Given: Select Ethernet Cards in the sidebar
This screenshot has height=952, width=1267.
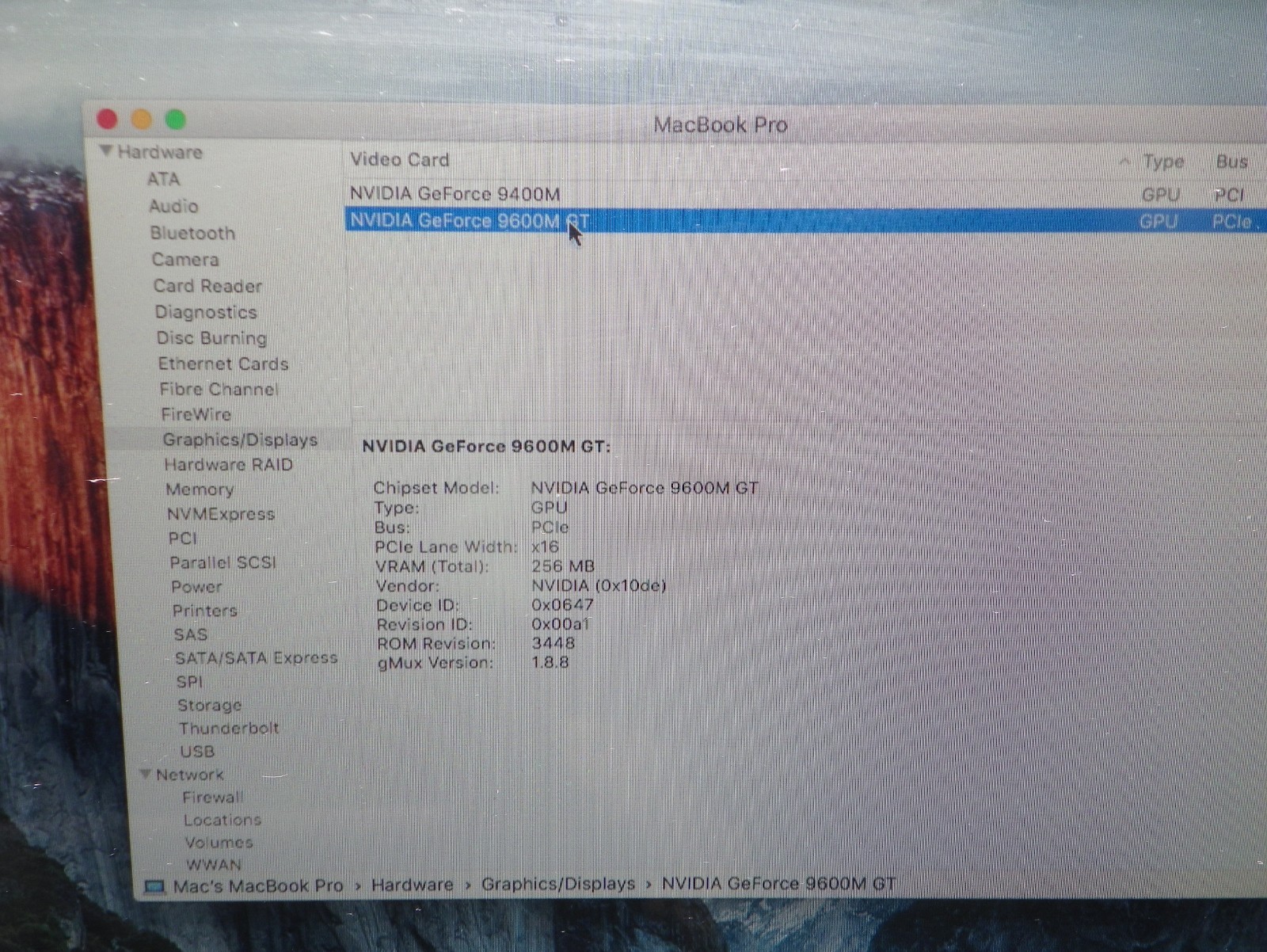Looking at the screenshot, I should click(x=223, y=364).
